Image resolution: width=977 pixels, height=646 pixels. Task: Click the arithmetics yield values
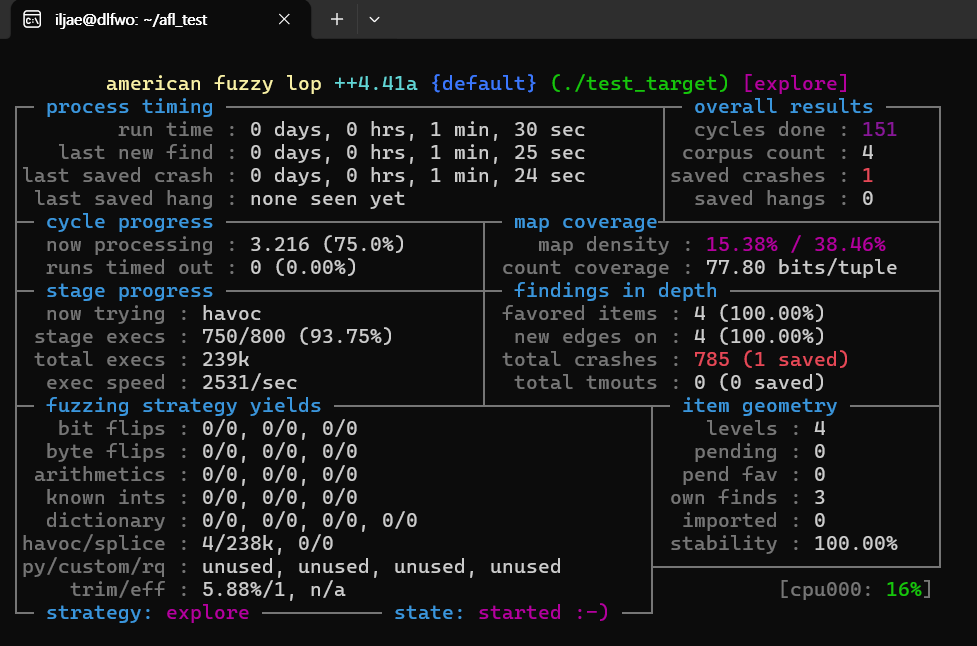tap(280, 475)
